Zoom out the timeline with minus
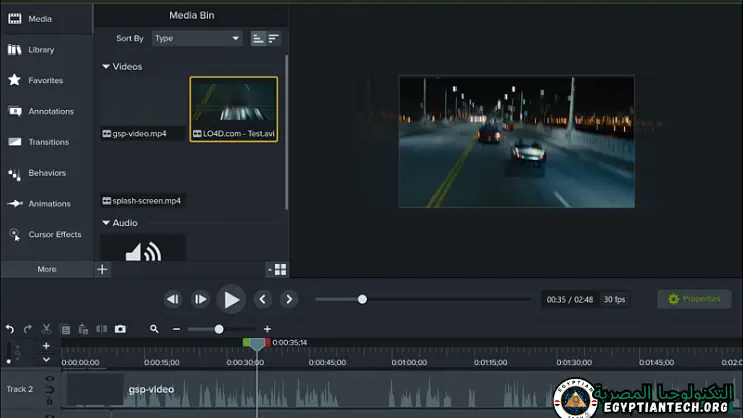 (176, 329)
